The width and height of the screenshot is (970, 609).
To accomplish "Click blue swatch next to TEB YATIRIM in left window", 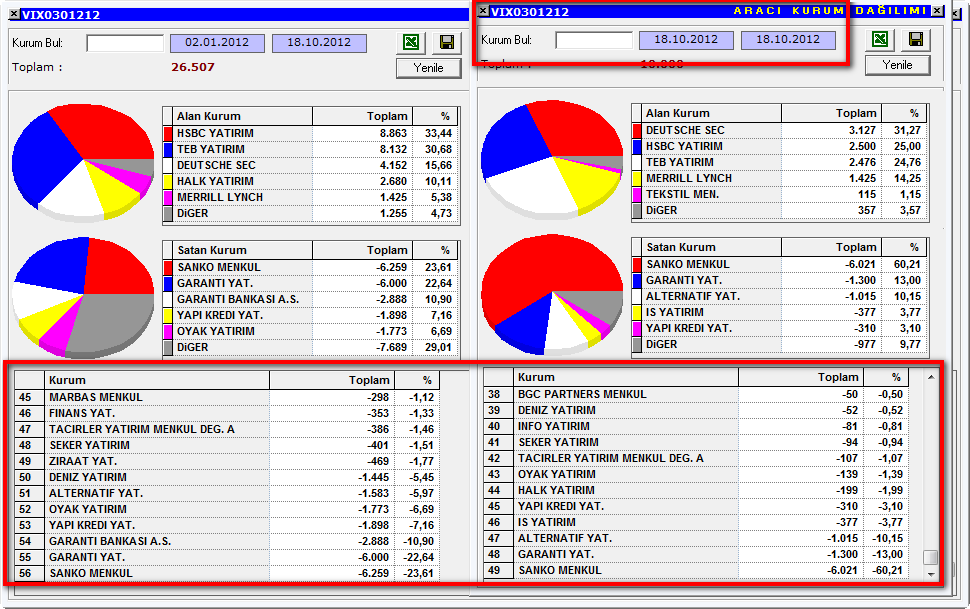I will click(x=168, y=149).
